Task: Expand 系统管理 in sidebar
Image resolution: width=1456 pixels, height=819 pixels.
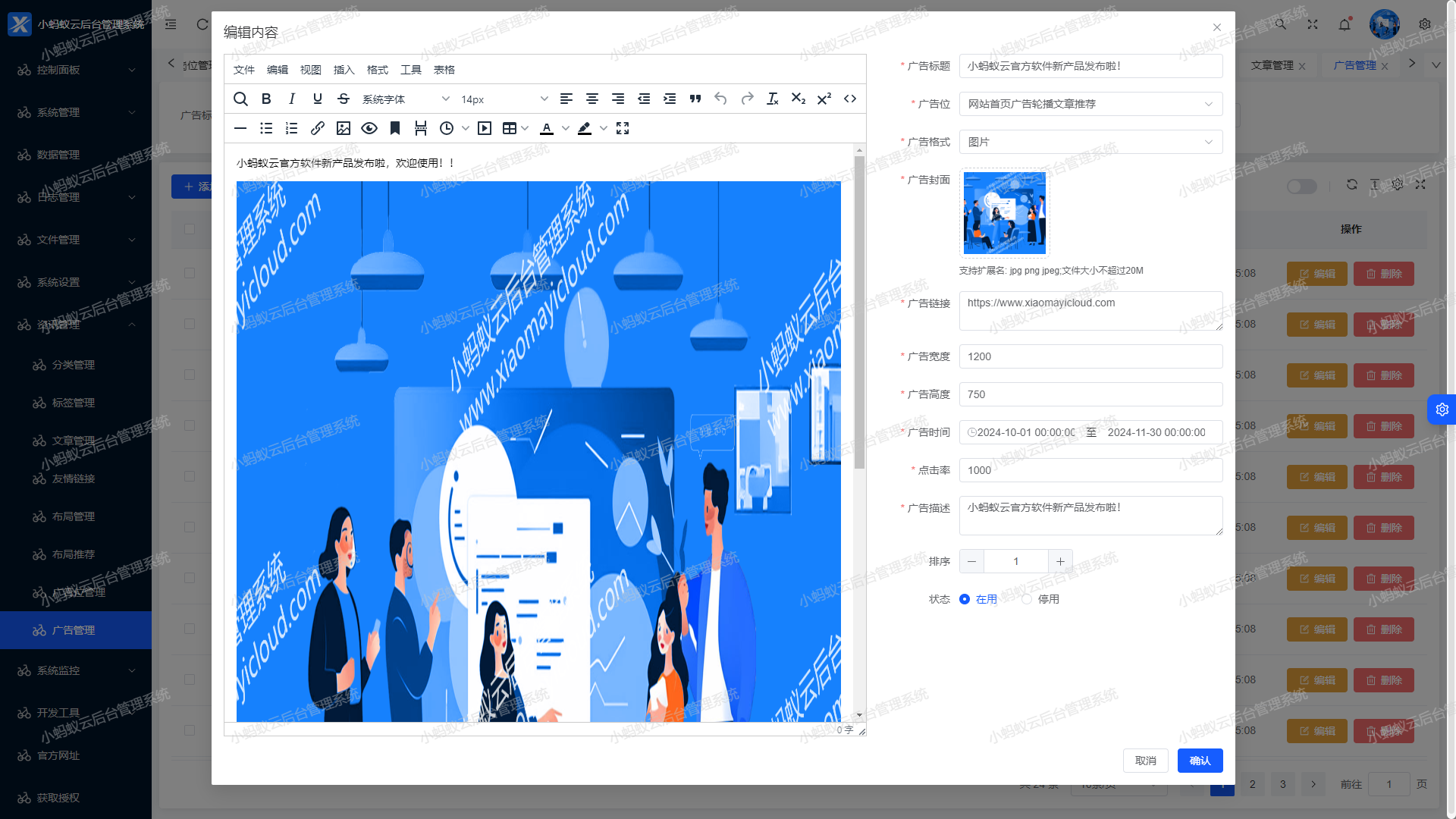Action: coord(76,112)
